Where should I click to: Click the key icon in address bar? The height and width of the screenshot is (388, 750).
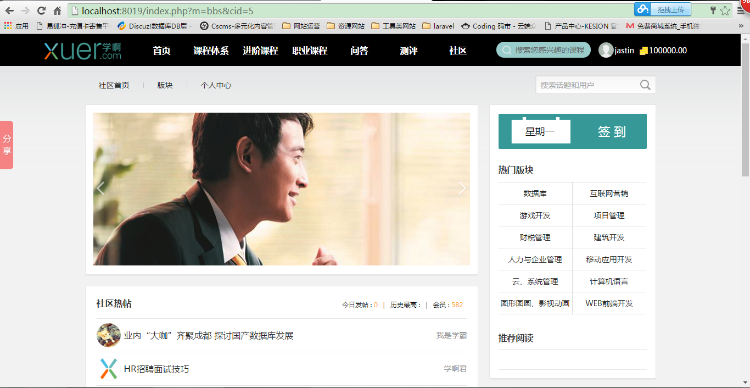713,11
